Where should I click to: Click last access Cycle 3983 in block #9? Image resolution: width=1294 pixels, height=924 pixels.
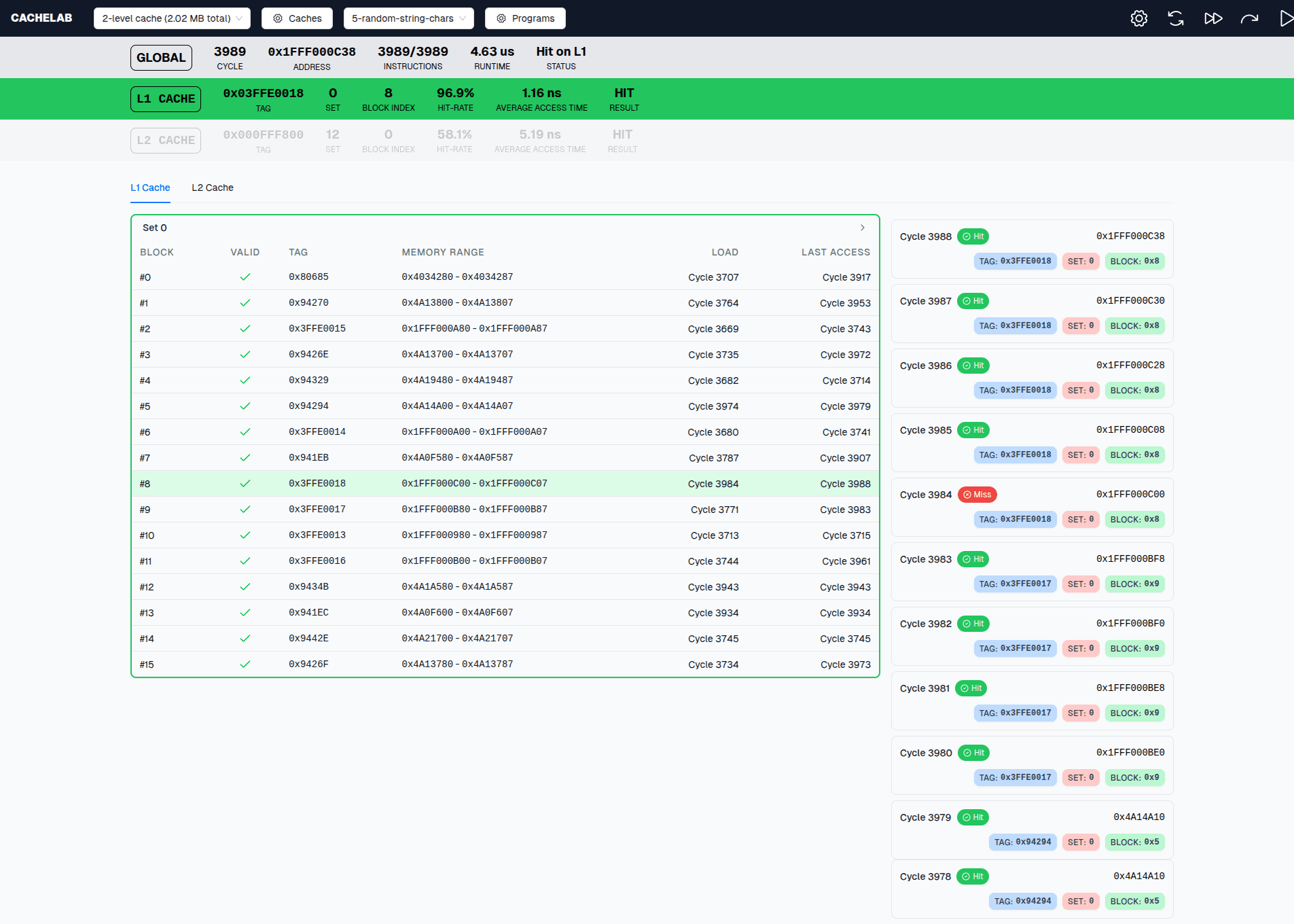point(845,510)
